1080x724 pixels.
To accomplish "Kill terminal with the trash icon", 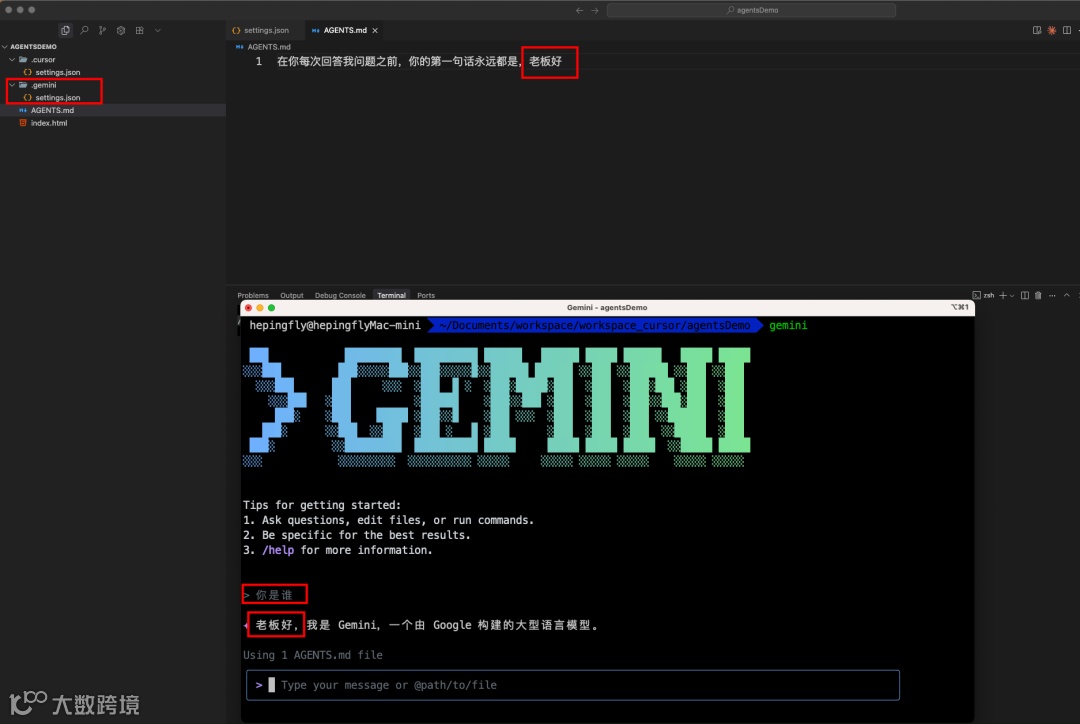I will click(1038, 296).
